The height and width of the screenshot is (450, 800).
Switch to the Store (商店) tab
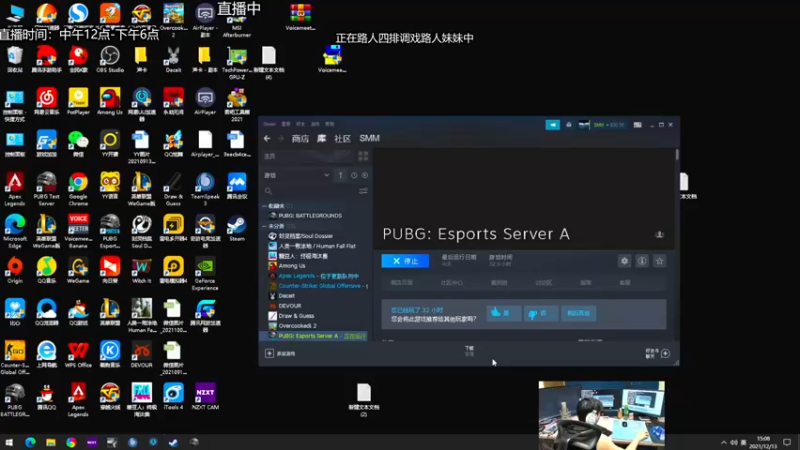click(300, 138)
